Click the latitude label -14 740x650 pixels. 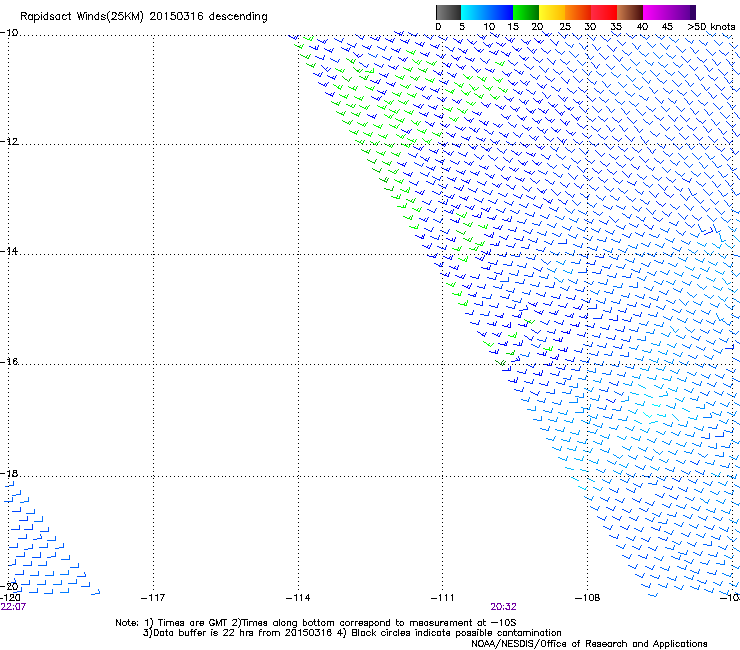coord(9,251)
